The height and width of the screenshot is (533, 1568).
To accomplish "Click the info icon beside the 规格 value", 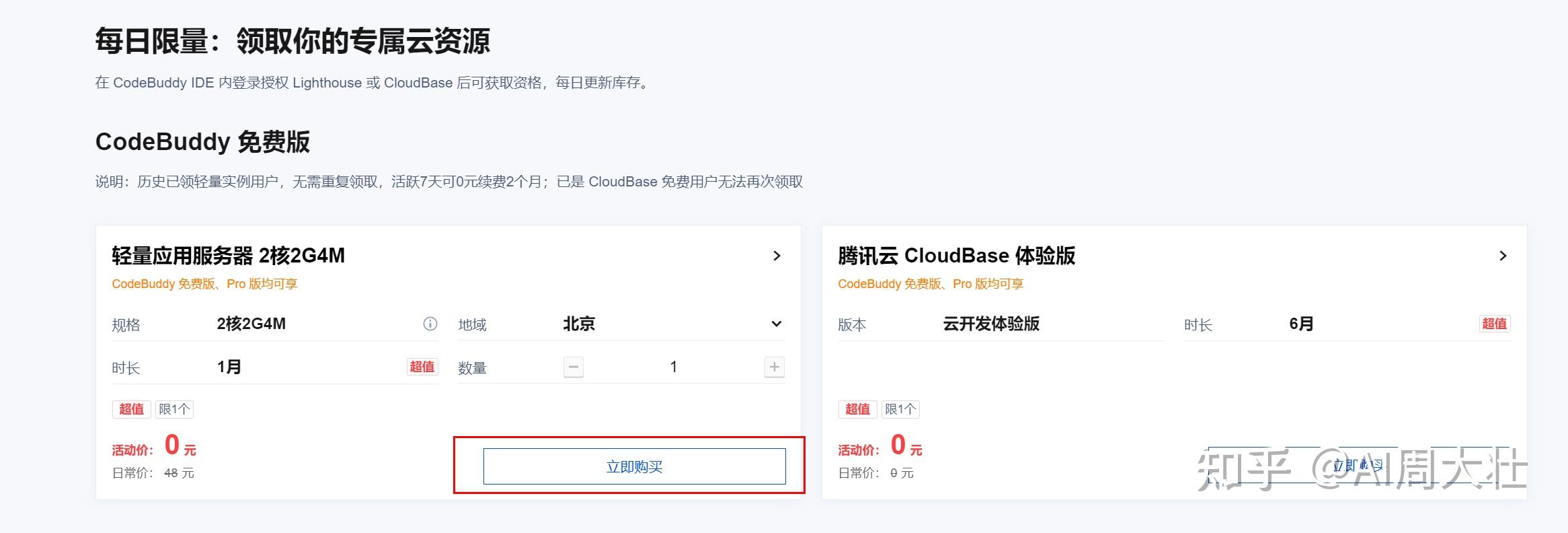I will pyautogui.click(x=430, y=324).
